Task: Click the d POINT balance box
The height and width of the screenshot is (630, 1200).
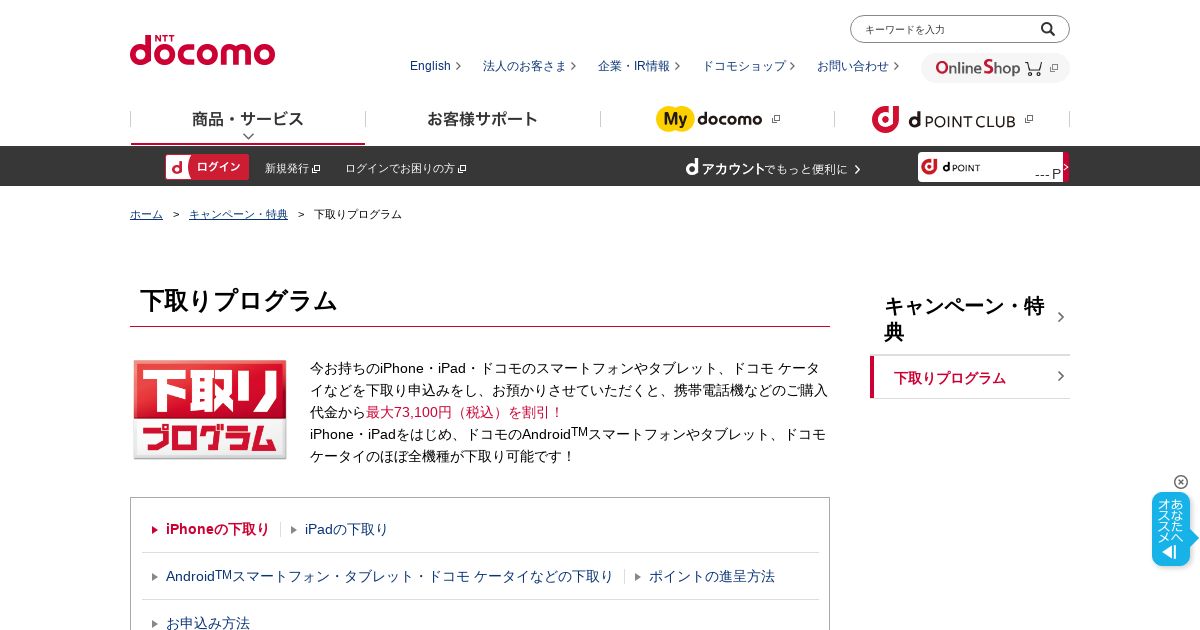Action: [x=990, y=167]
